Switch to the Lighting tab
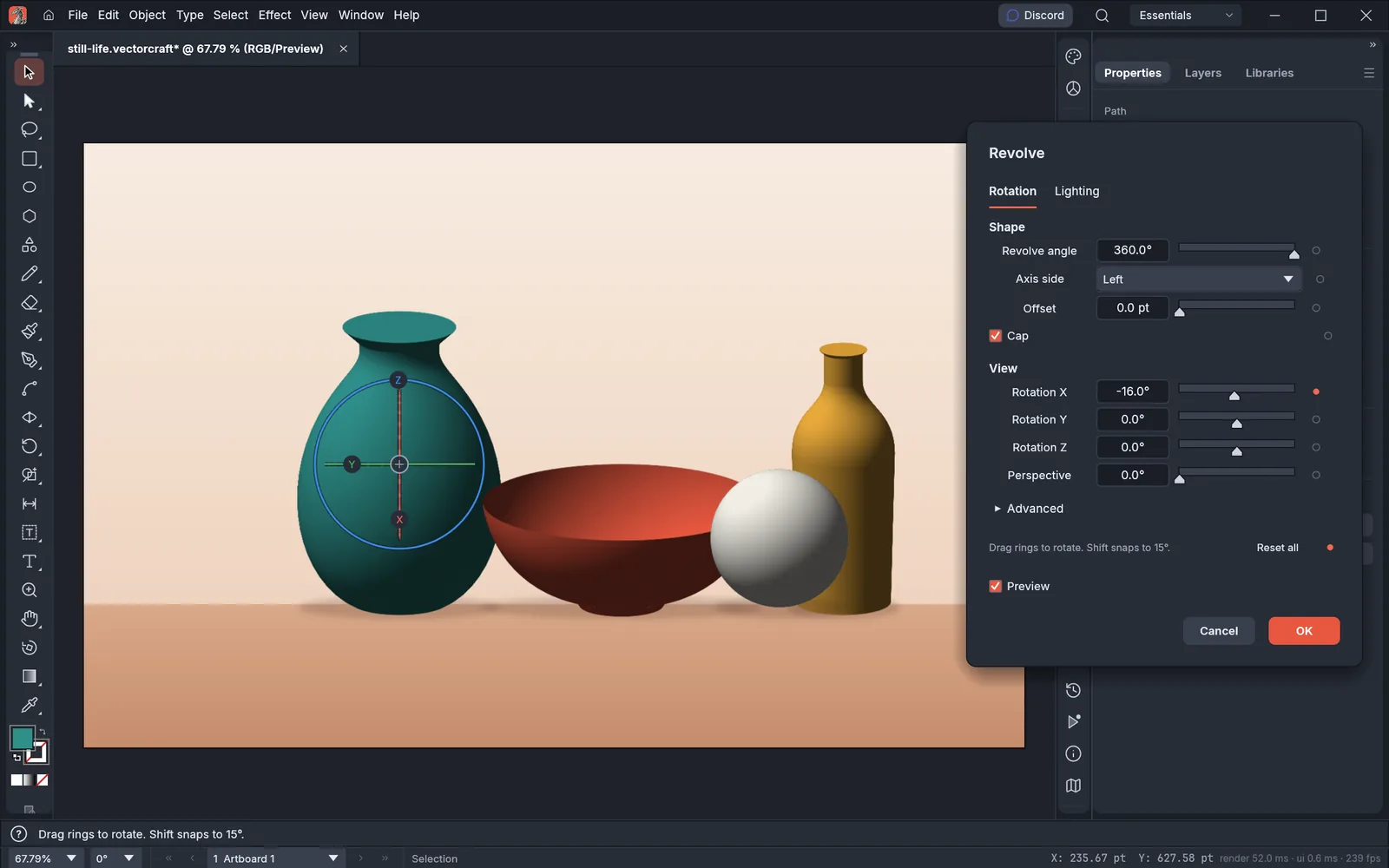1389x868 pixels. pos(1076,191)
